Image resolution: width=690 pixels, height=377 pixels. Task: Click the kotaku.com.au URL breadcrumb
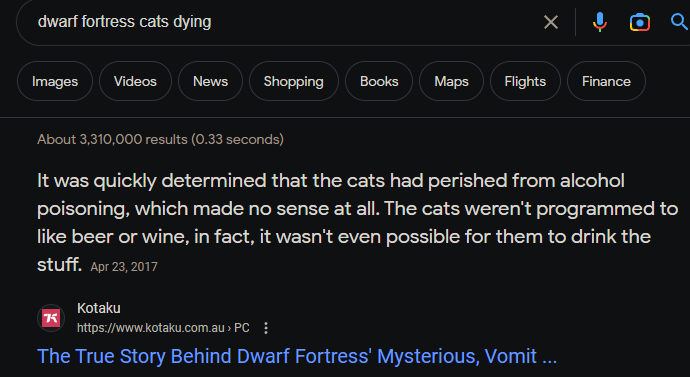(x=163, y=328)
